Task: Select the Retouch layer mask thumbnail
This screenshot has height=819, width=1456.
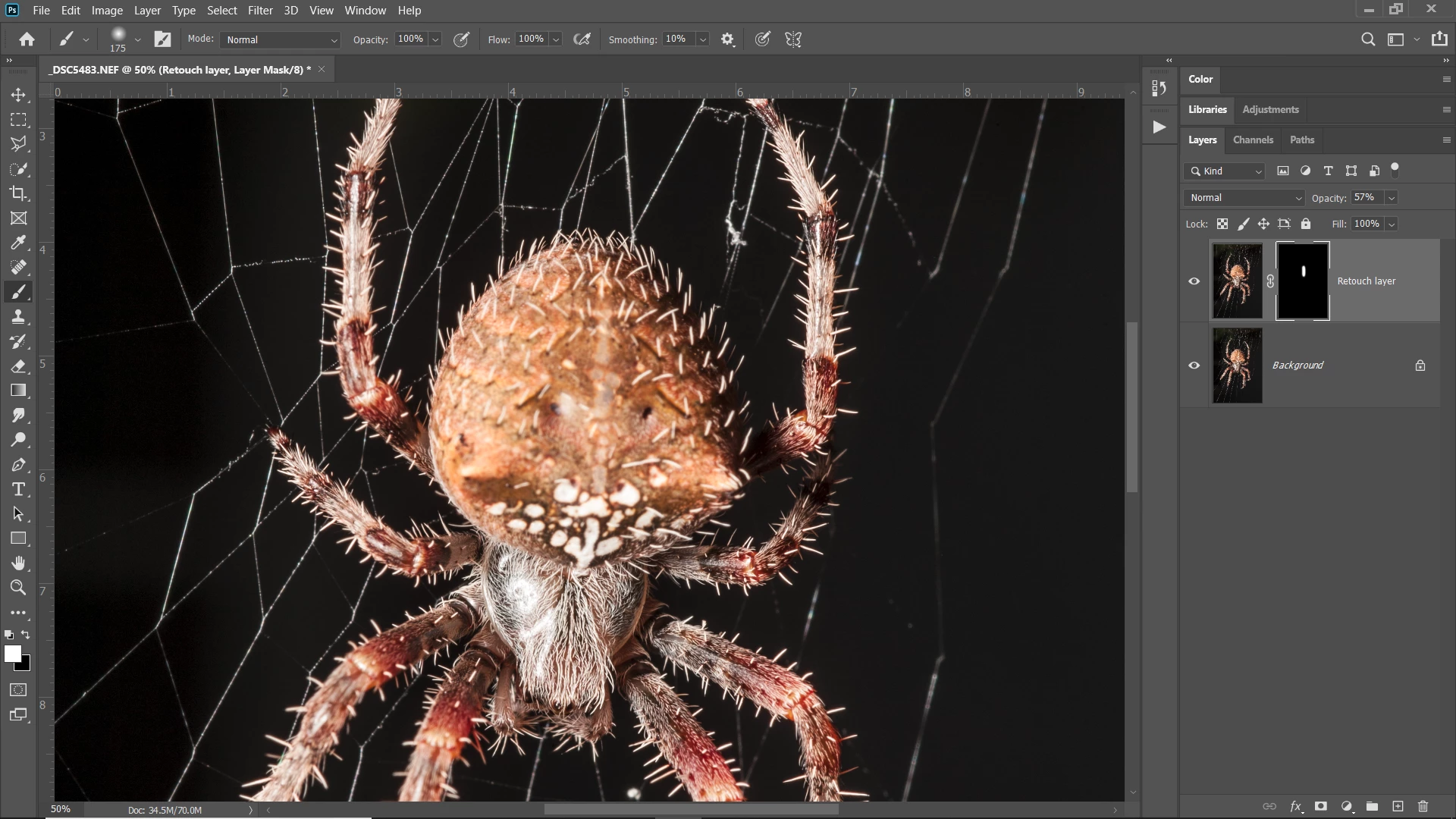Action: [x=1302, y=281]
